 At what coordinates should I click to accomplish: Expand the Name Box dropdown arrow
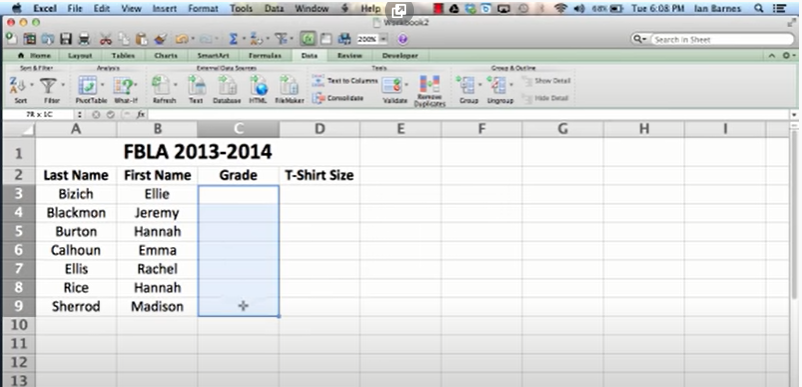pos(80,115)
